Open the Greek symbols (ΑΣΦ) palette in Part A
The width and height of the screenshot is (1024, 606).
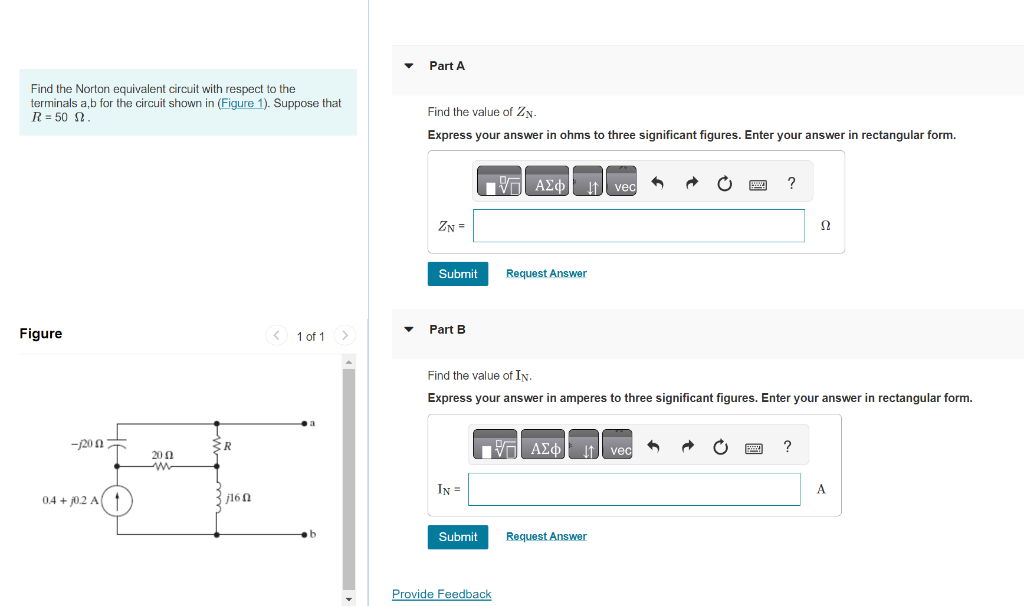(544, 182)
